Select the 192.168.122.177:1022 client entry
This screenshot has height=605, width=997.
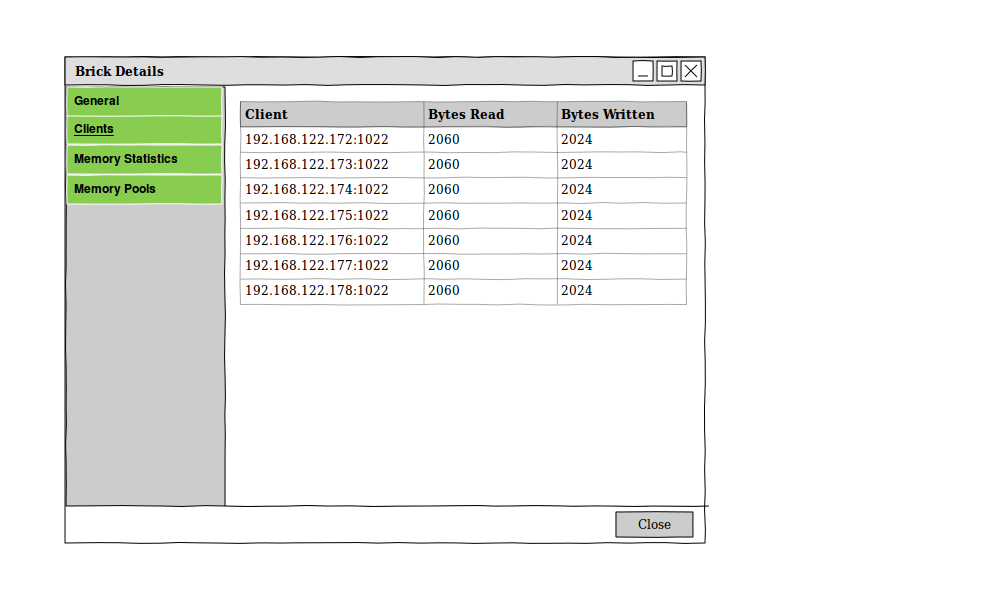click(317, 266)
